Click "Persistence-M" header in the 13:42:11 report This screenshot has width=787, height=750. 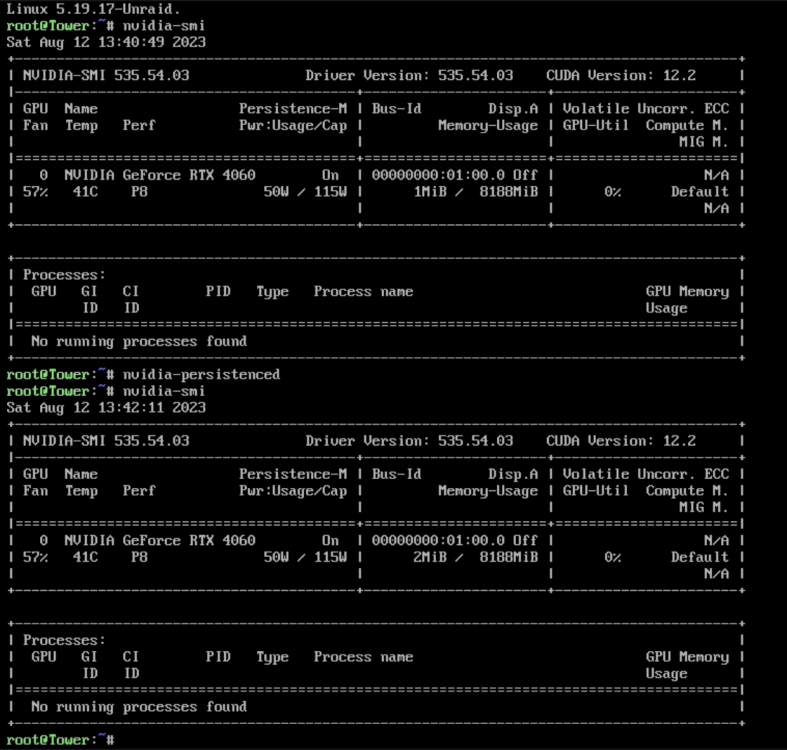pyautogui.click(x=293, y=474)
